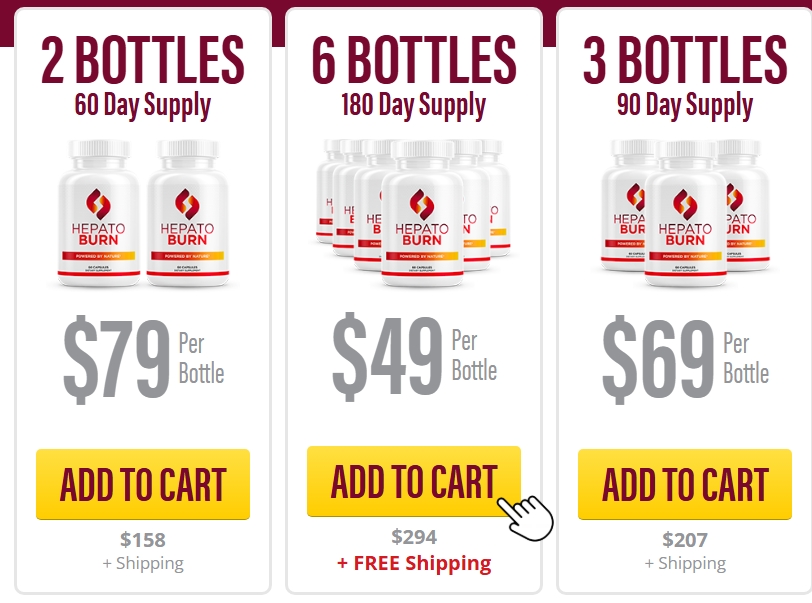This screenshot has width=812, height=603.
Task: Click the $294 total price
Action: tap(414, 537)
